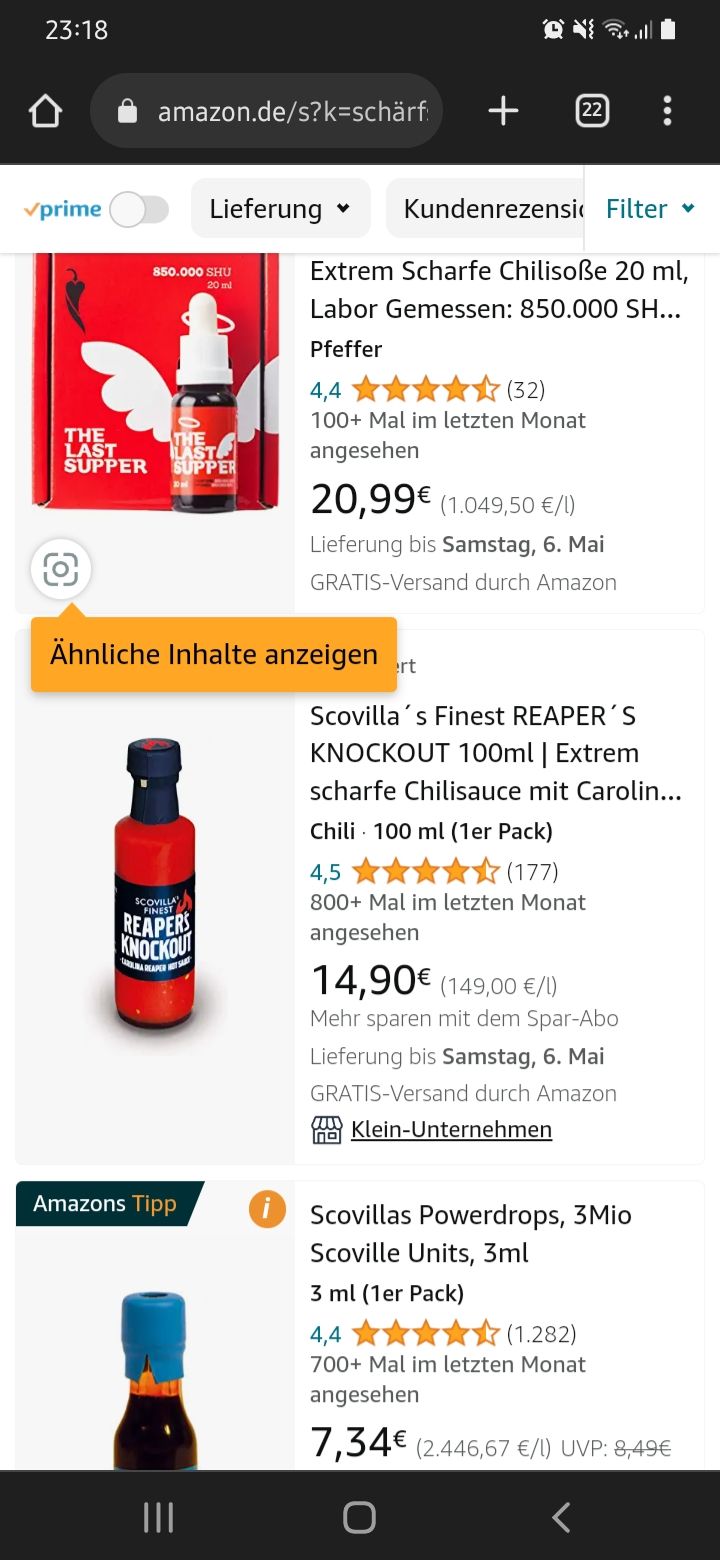The image size is (720, 1560).
Task: Tap the camera visual search icon
Action: click(x=61, y=570)
